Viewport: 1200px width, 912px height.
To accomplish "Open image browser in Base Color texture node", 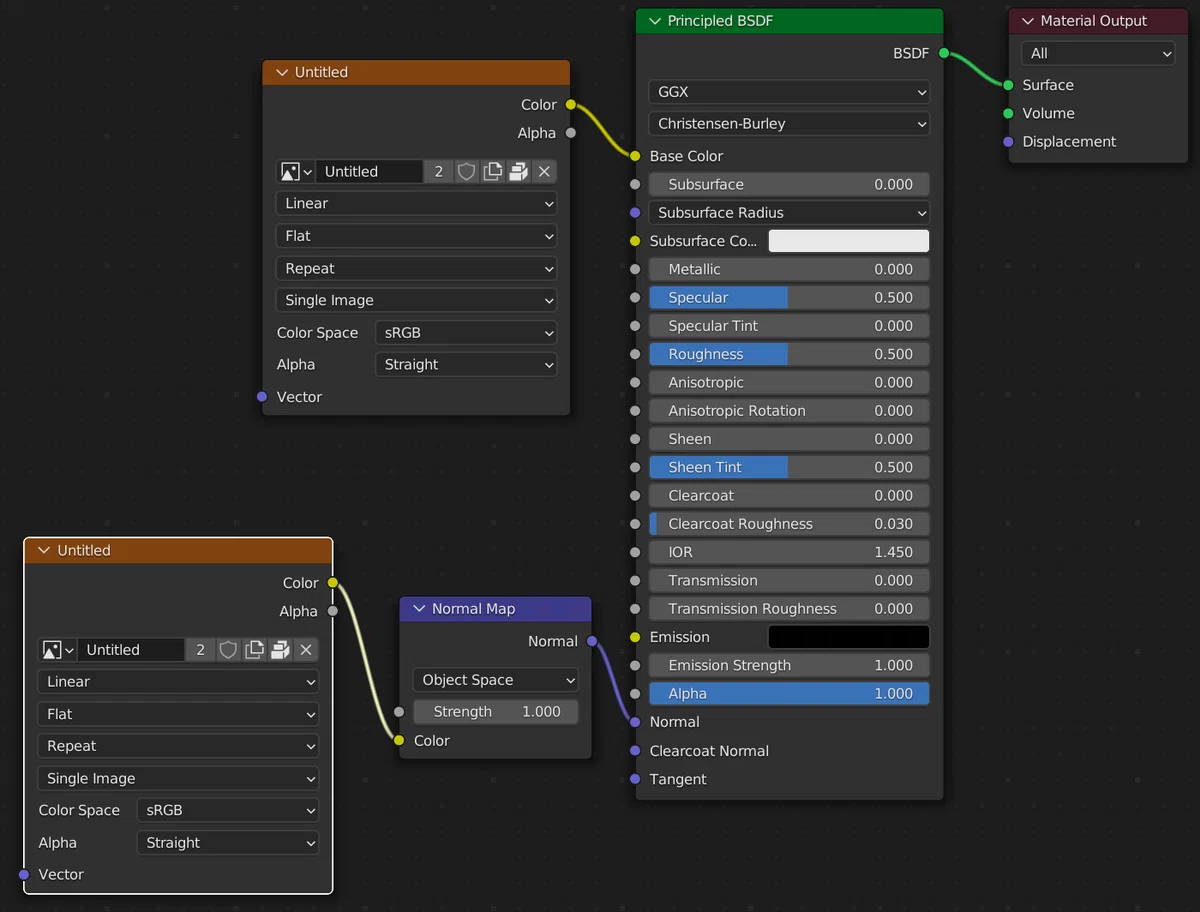I will (x=295, y=172).
